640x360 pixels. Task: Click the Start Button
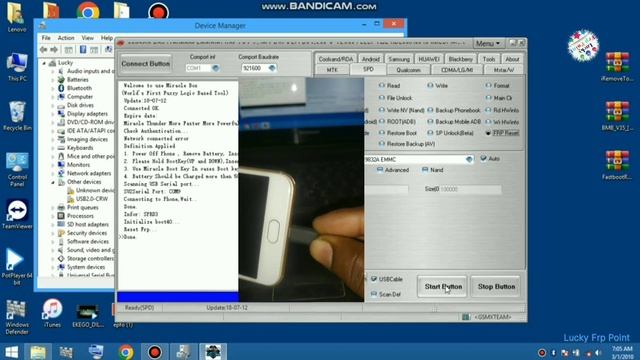(x=443, y=287)
